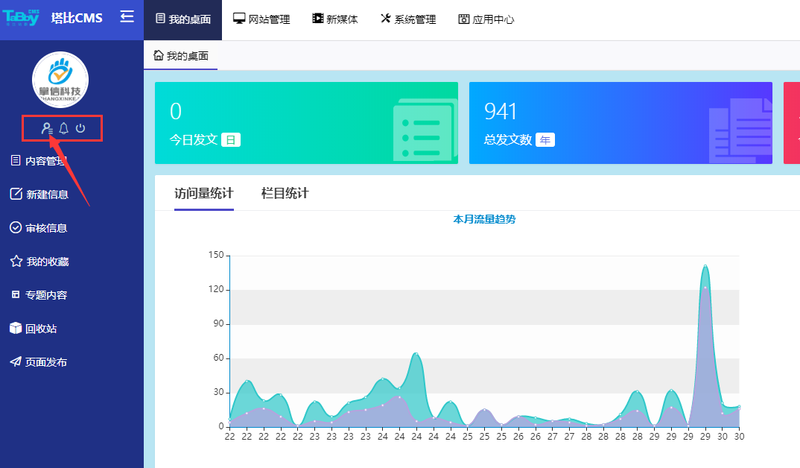
Task: Click the 内容管理 document icon
Action: pos(15,160)
